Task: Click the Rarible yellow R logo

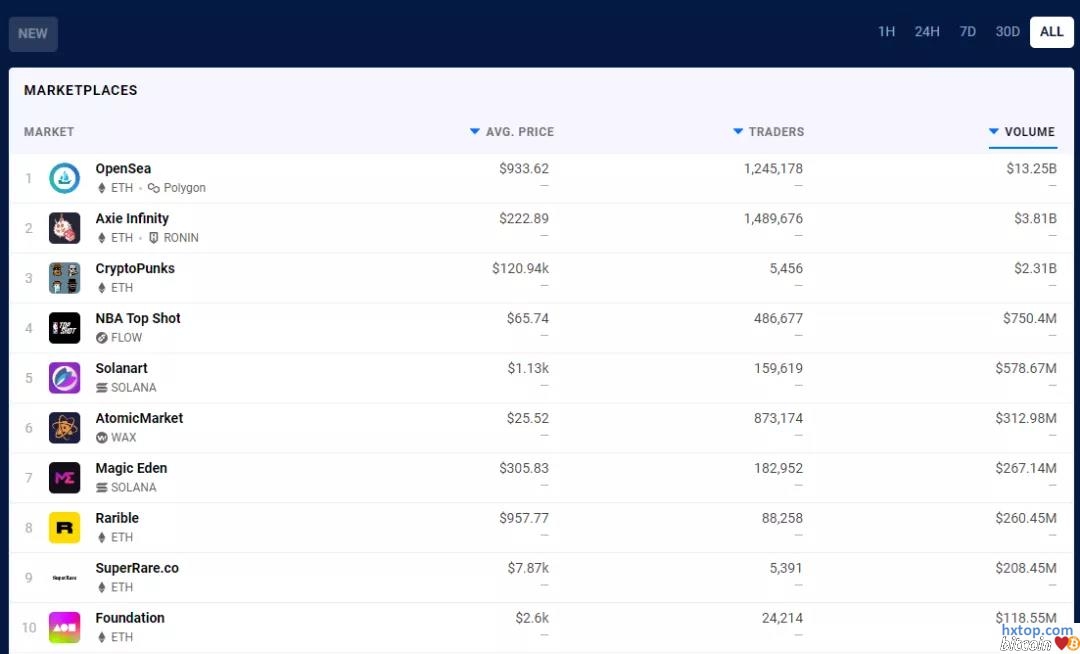Action: pyautogui.click(x=65, y=528)
